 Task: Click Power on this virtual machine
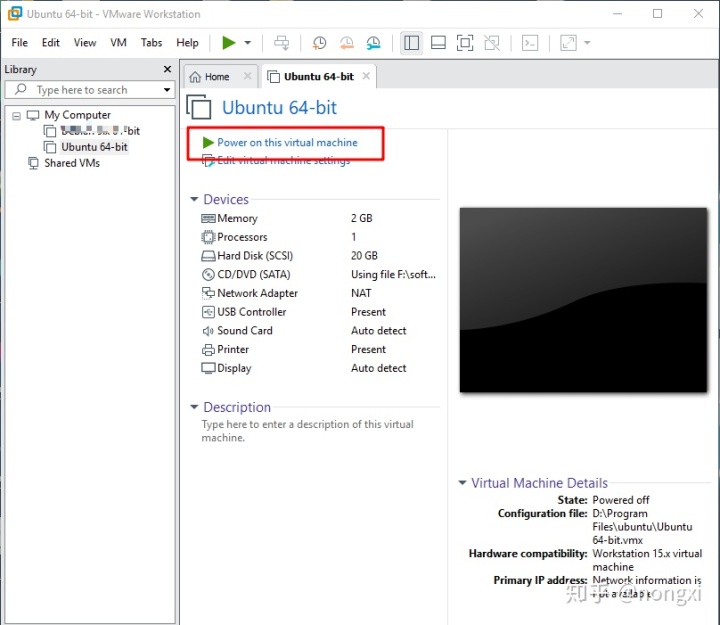[x=287, y=142]
